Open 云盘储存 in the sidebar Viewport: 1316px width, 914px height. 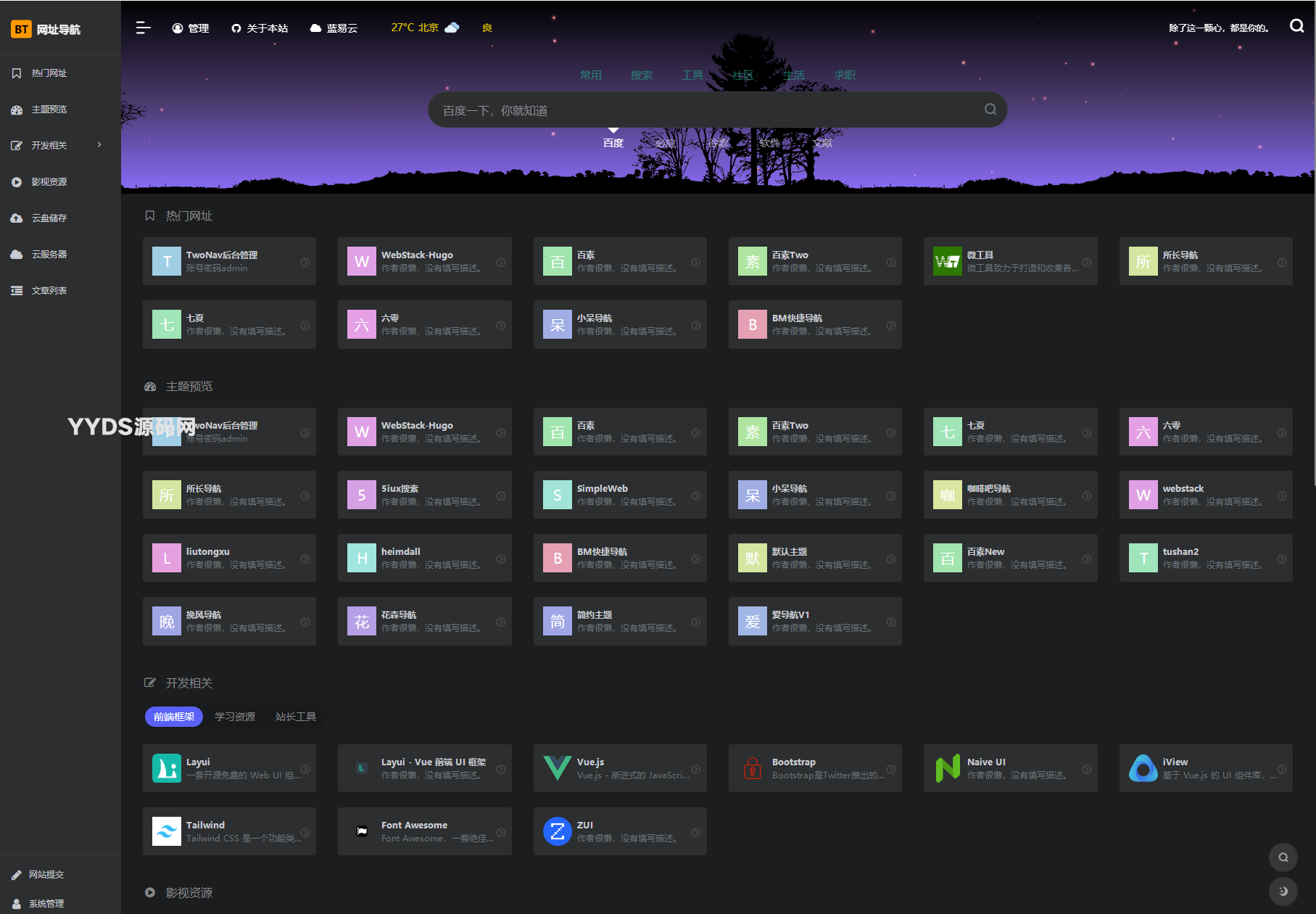[49, 218]
